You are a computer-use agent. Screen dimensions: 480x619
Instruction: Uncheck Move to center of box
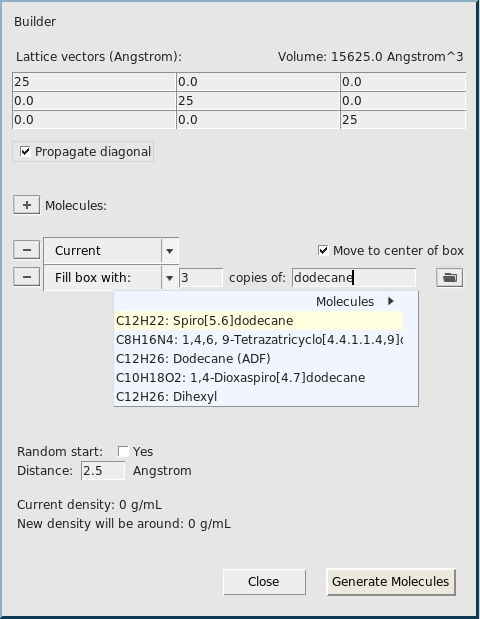click(x=323, y=250)
